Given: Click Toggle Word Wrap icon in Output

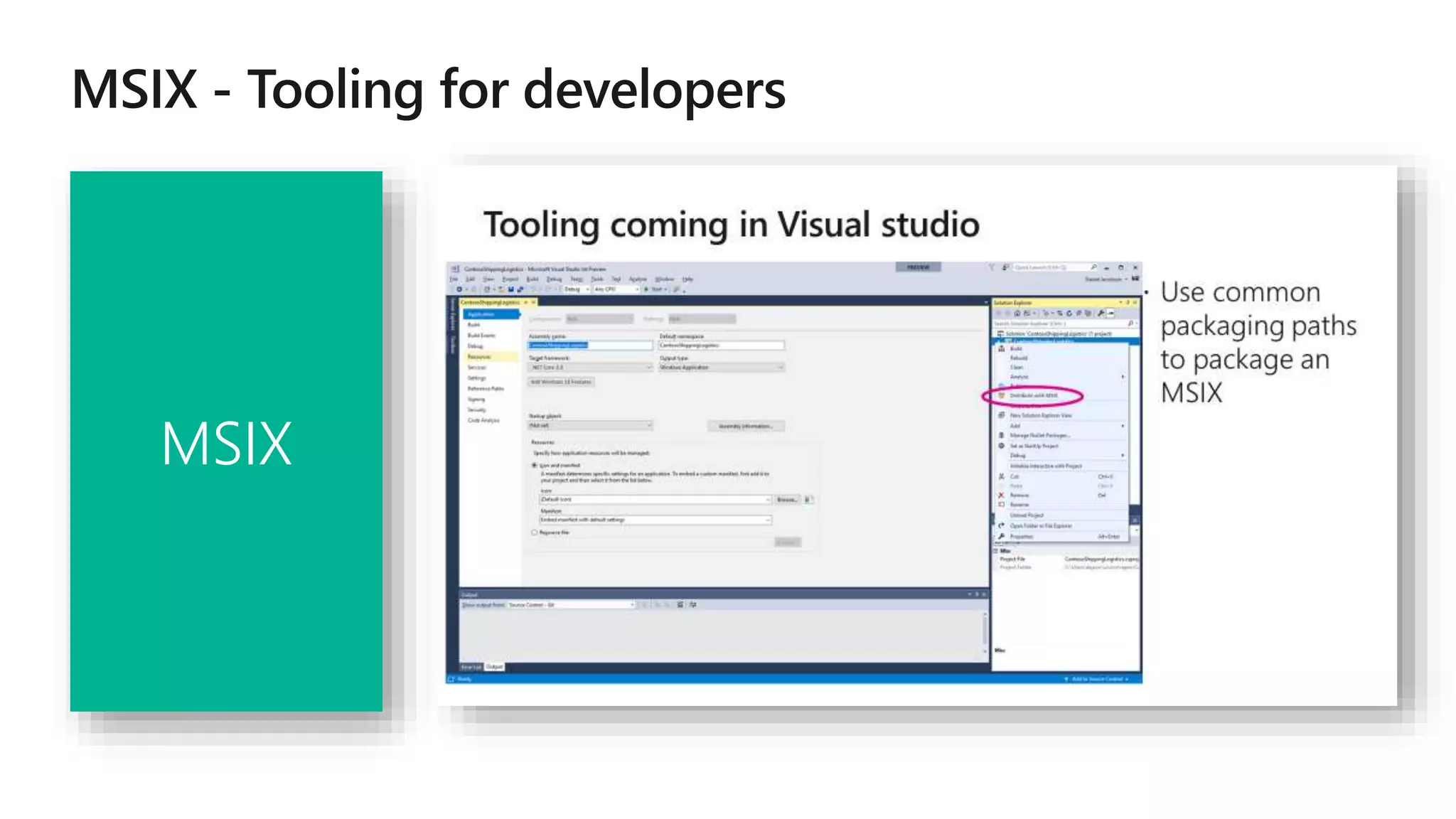Looking at the screenshot, I should (693, 604).
